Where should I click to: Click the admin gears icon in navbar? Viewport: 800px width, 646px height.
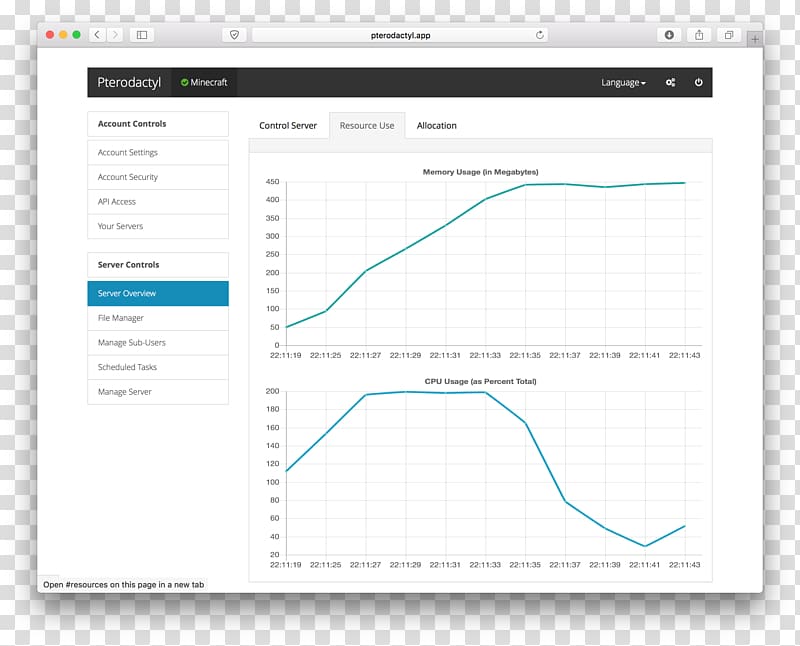[670, 82]
